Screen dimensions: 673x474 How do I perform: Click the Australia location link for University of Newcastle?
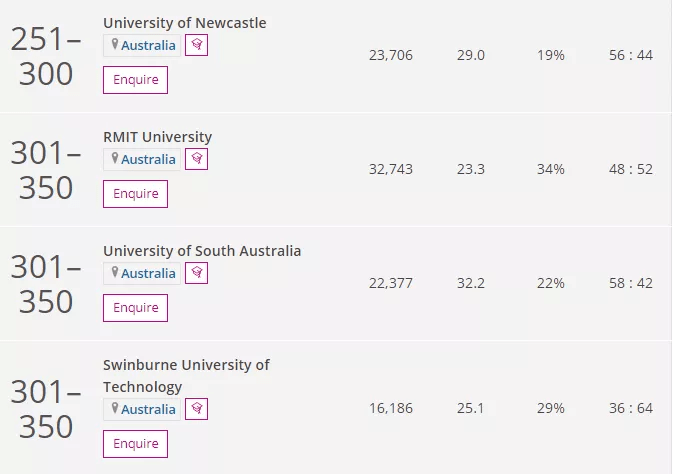(x=148, y=45)
